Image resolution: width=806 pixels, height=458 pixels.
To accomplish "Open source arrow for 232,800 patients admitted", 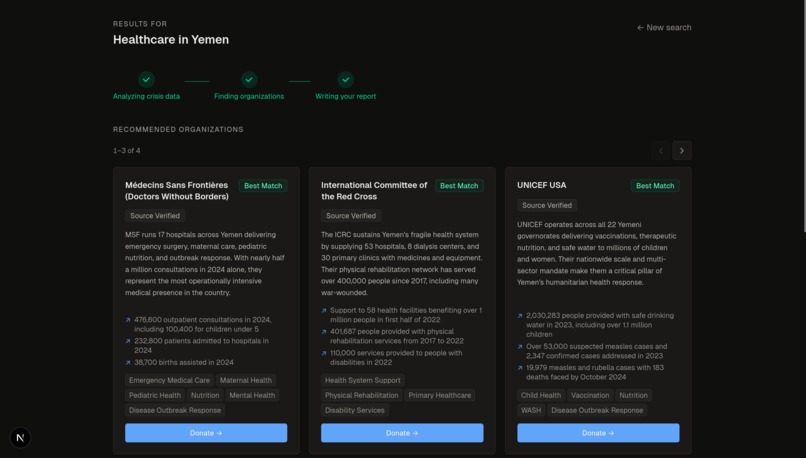I will [128, 341].
